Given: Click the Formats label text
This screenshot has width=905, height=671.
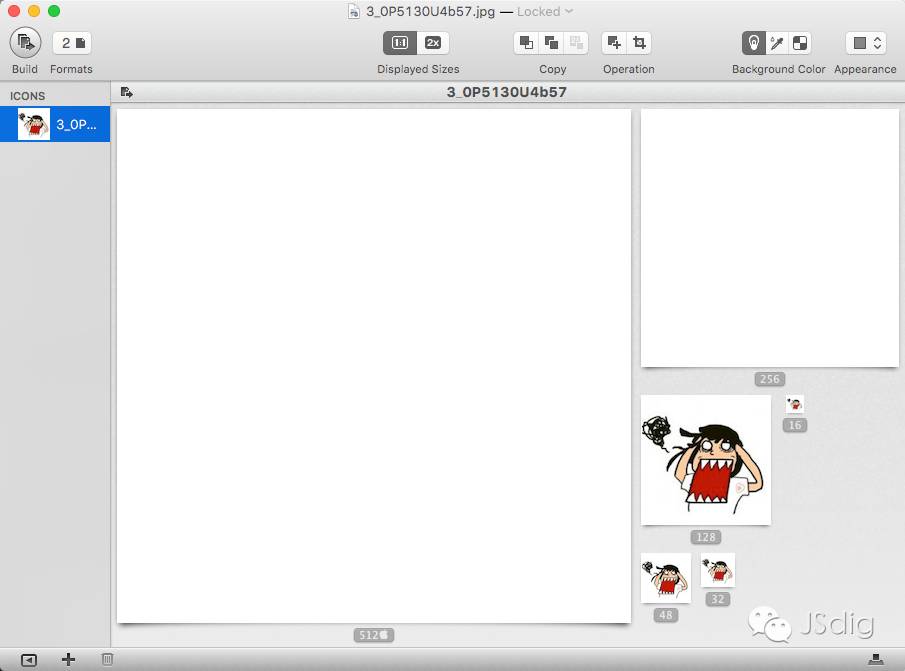Looking at the screenshot, I should (71, 69).
